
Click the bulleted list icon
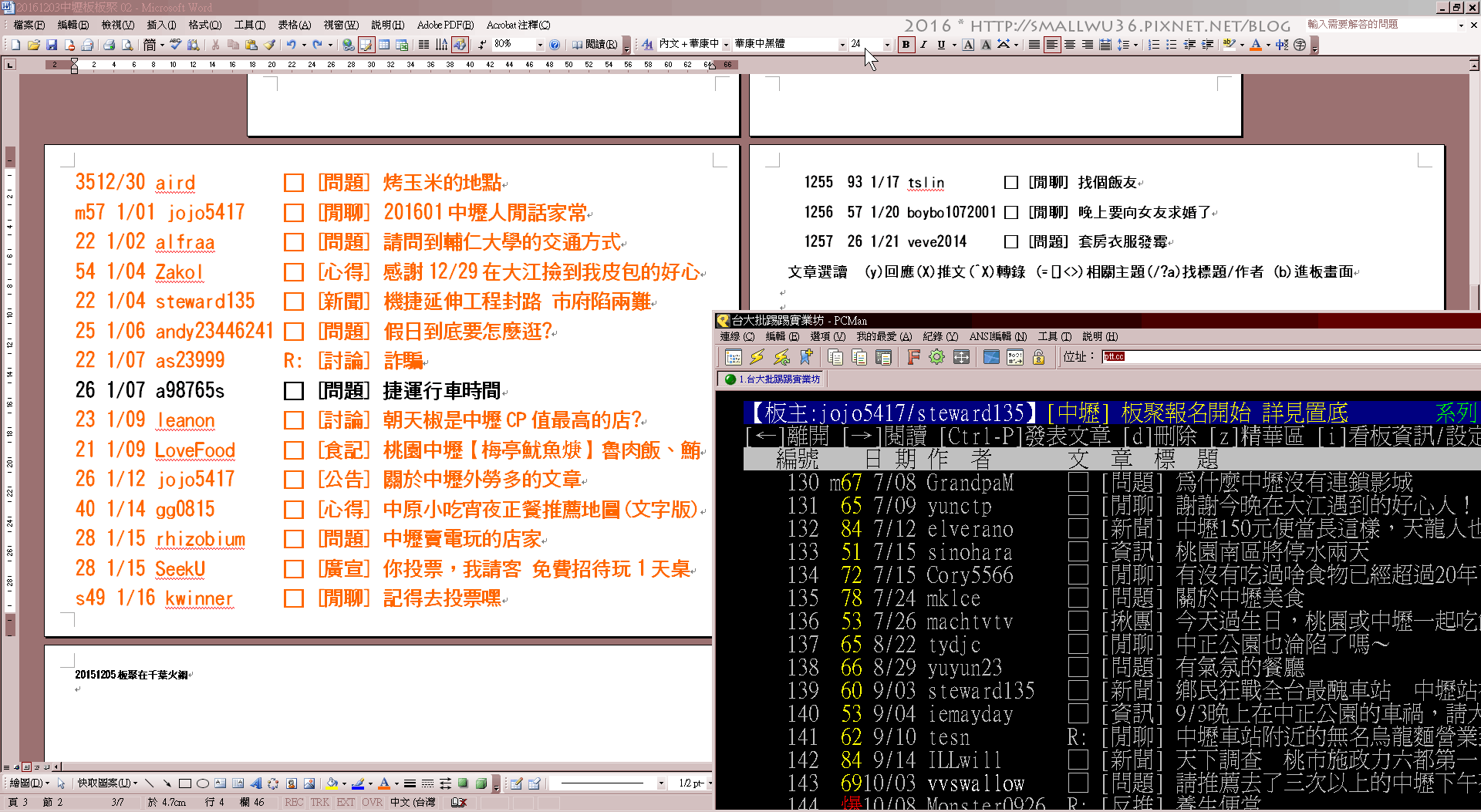pyautogui.click(x=1172, y=45)
